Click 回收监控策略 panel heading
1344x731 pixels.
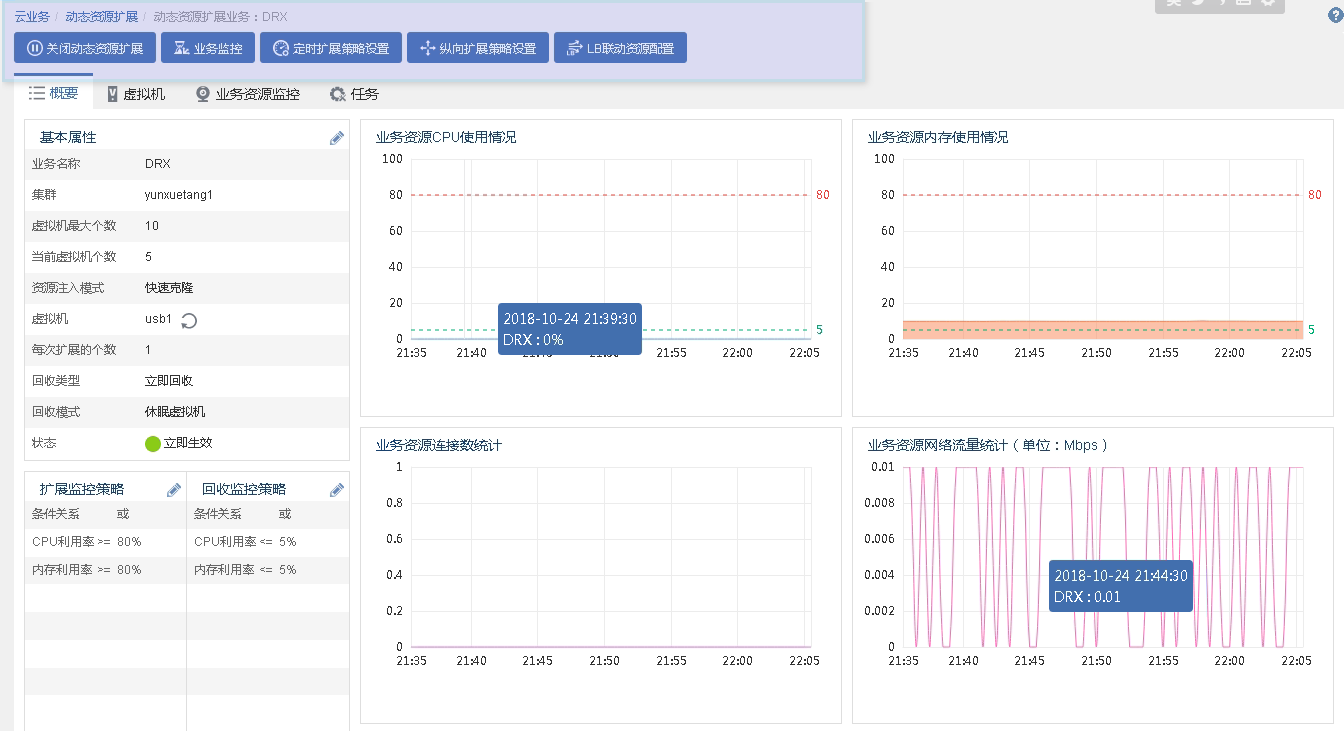[244, 489]
